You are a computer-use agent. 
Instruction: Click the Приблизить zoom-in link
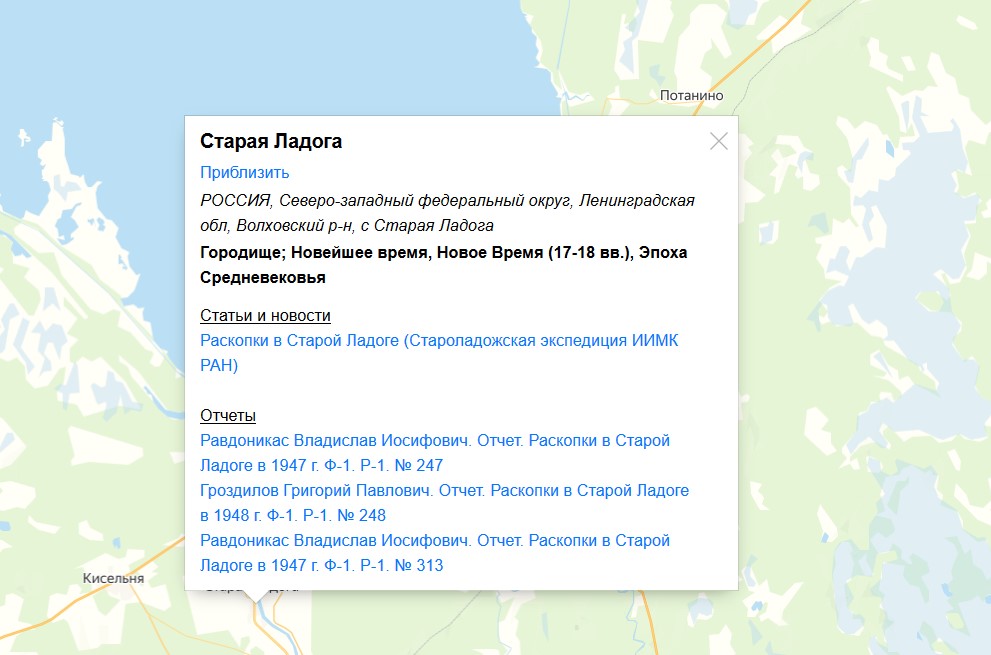point(245,172)
